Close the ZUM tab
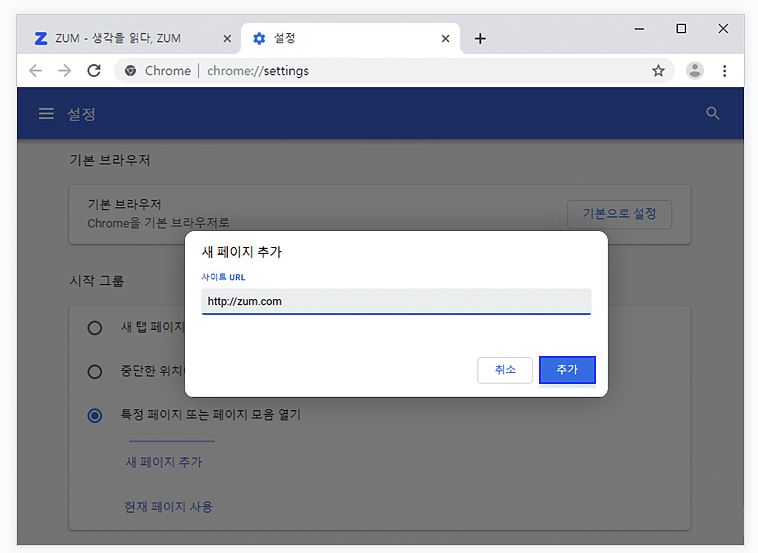 pos(227,39)
